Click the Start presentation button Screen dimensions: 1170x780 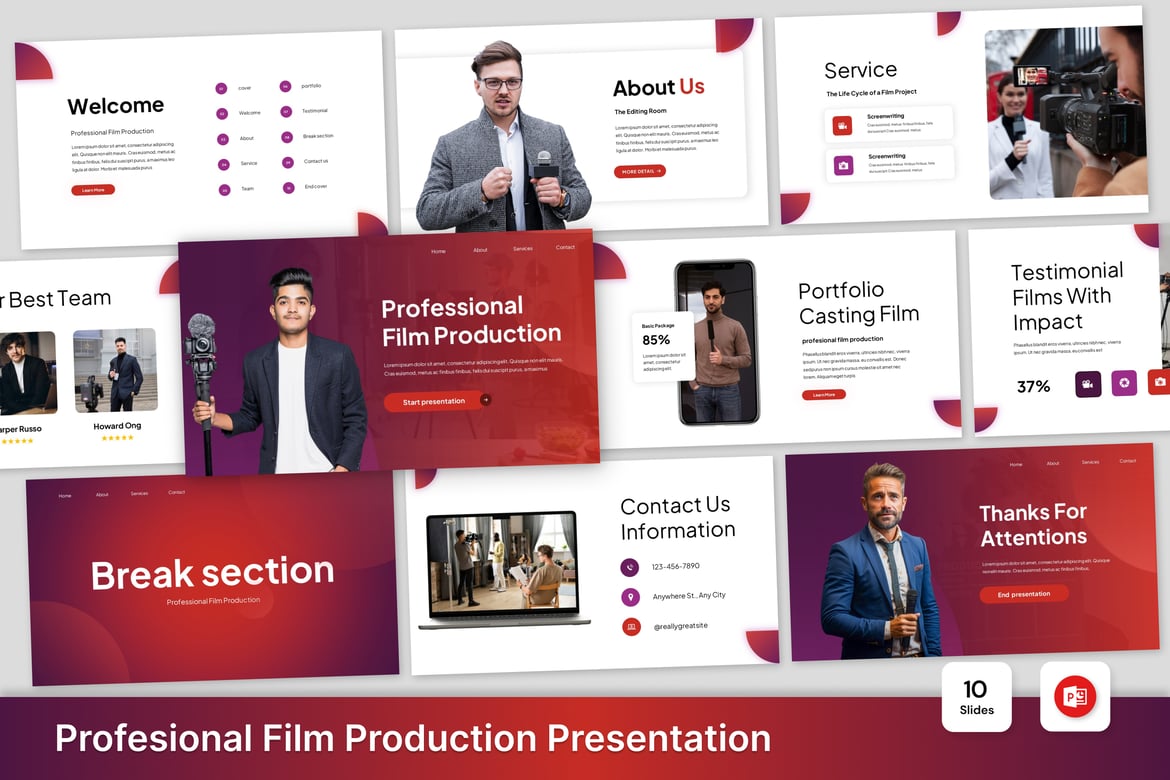tap(433, 402)
